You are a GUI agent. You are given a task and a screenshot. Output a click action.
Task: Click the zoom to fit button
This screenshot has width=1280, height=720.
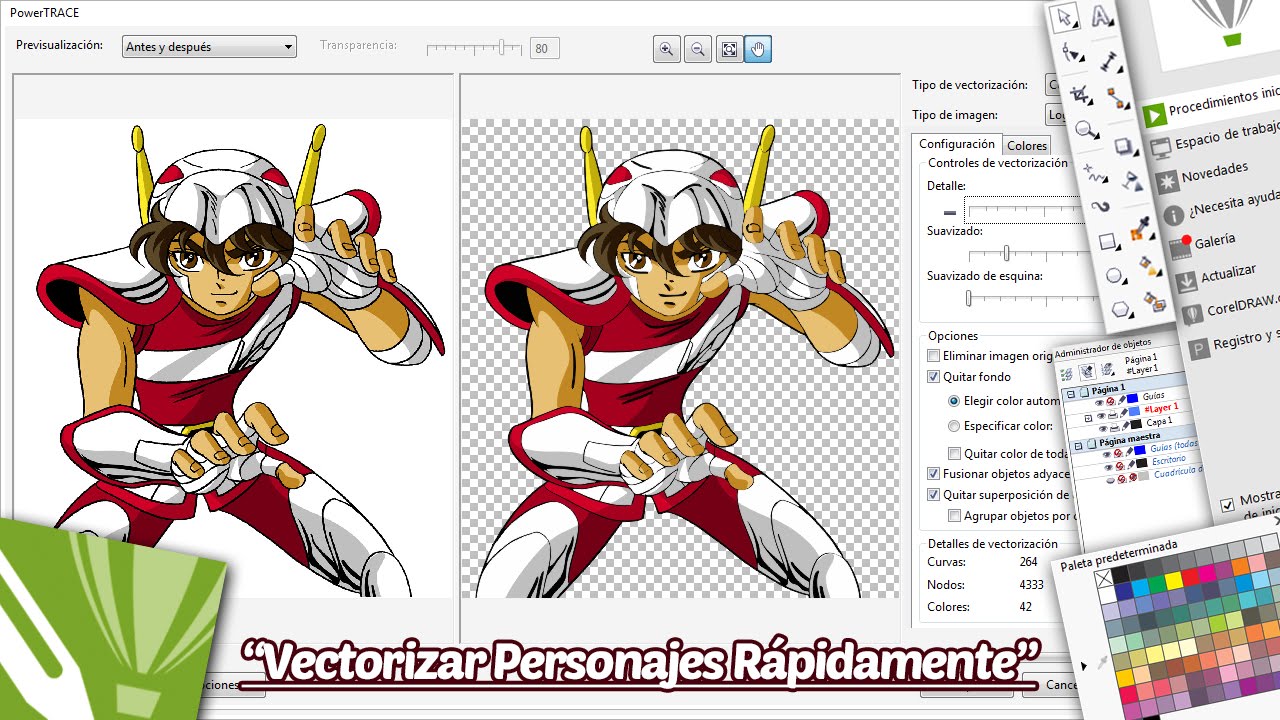729,49
